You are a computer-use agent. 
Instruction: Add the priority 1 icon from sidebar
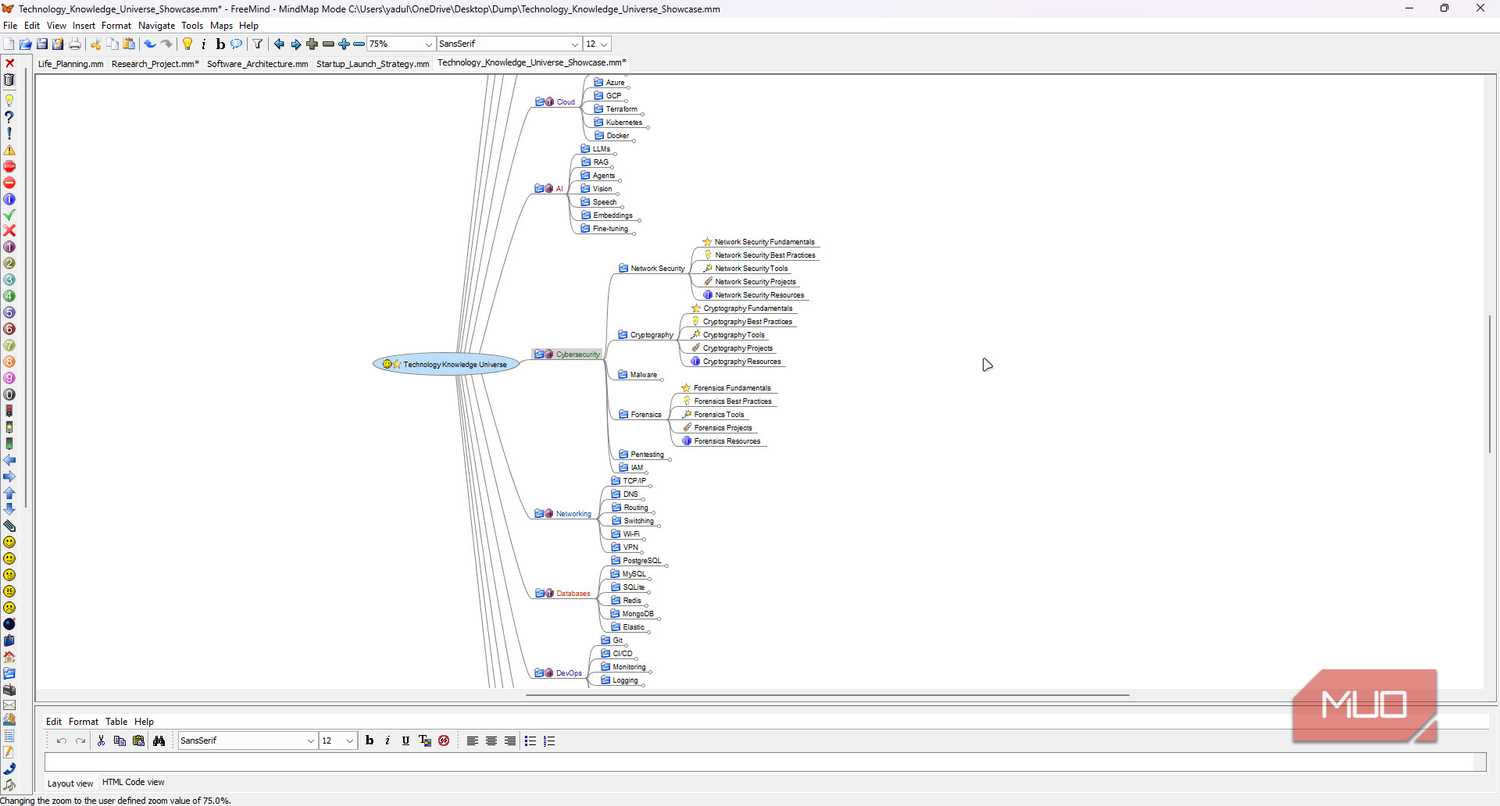[x=10, y=247]
